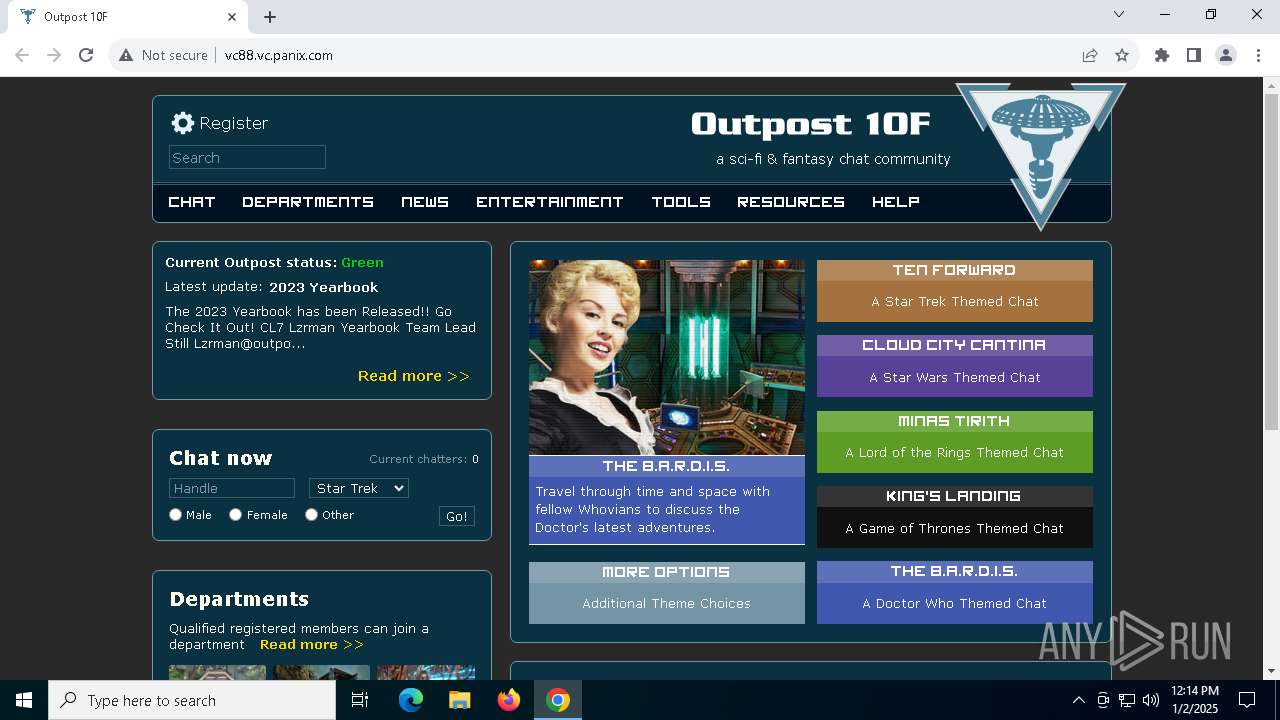Click the Outpost 10F site title

click(x=811, y=124)
